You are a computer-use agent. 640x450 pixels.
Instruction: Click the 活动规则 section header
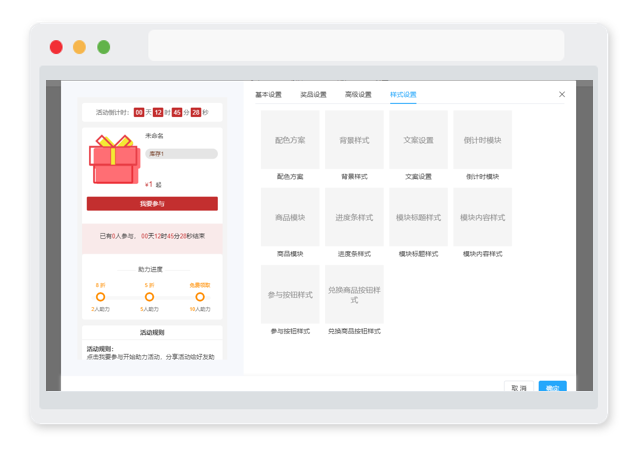[152, 332]
